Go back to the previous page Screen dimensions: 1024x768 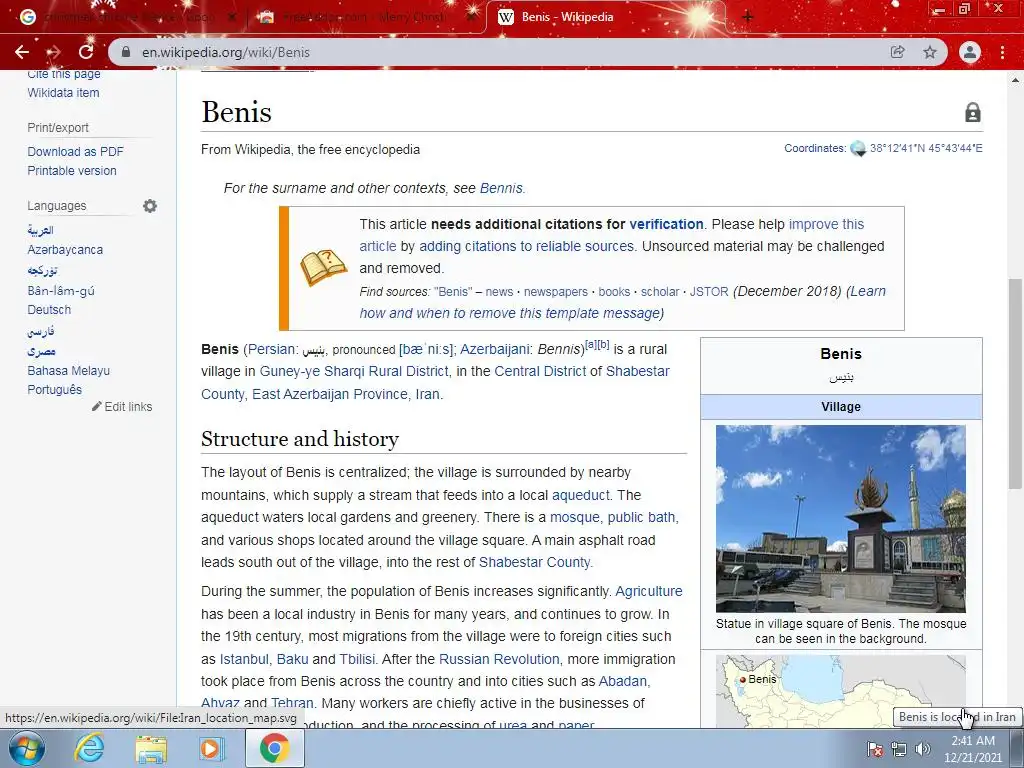[x=22, y=52]
